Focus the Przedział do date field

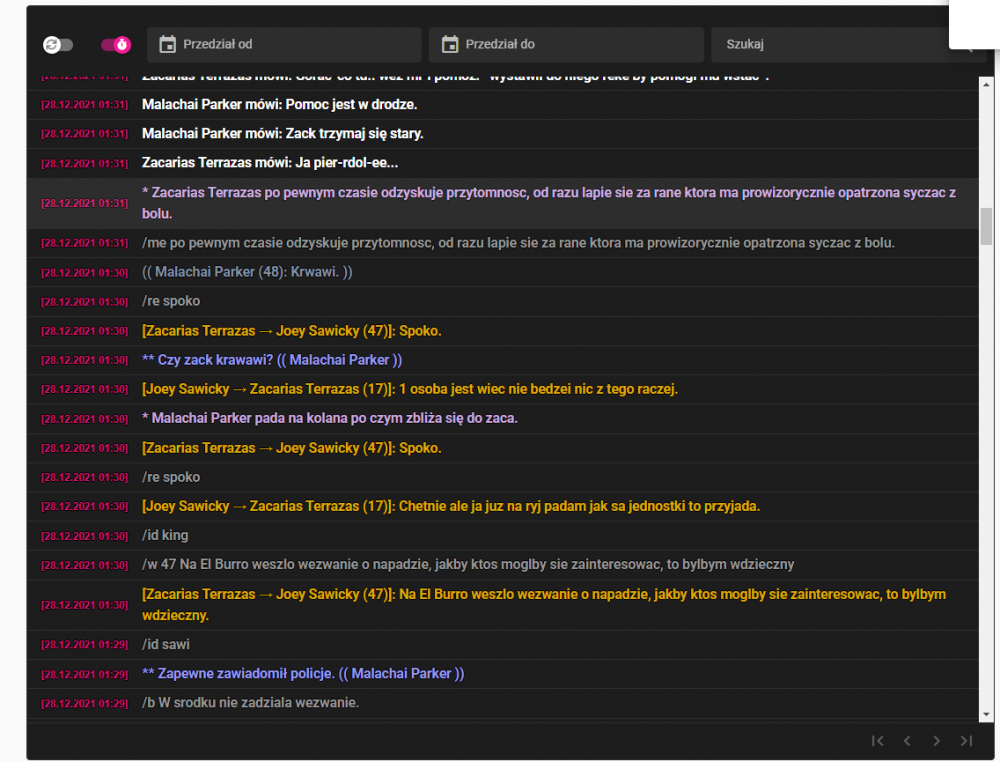[x=566, y=45]
